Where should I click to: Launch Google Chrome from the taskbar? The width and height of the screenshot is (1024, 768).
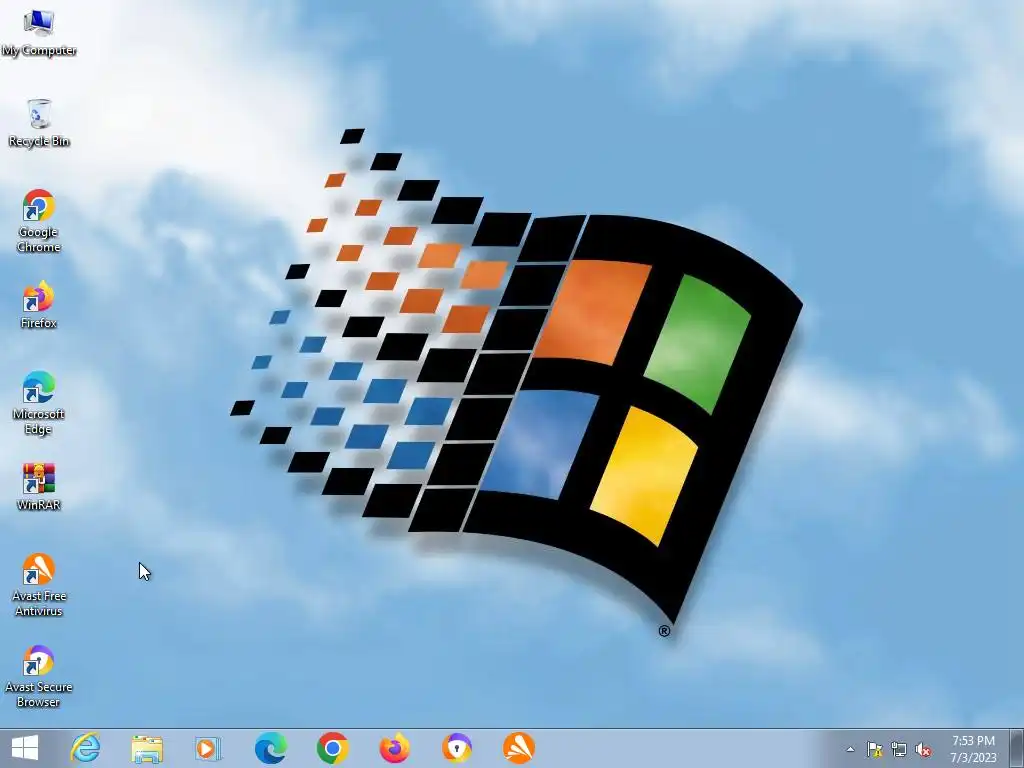[x=332, y=748]
